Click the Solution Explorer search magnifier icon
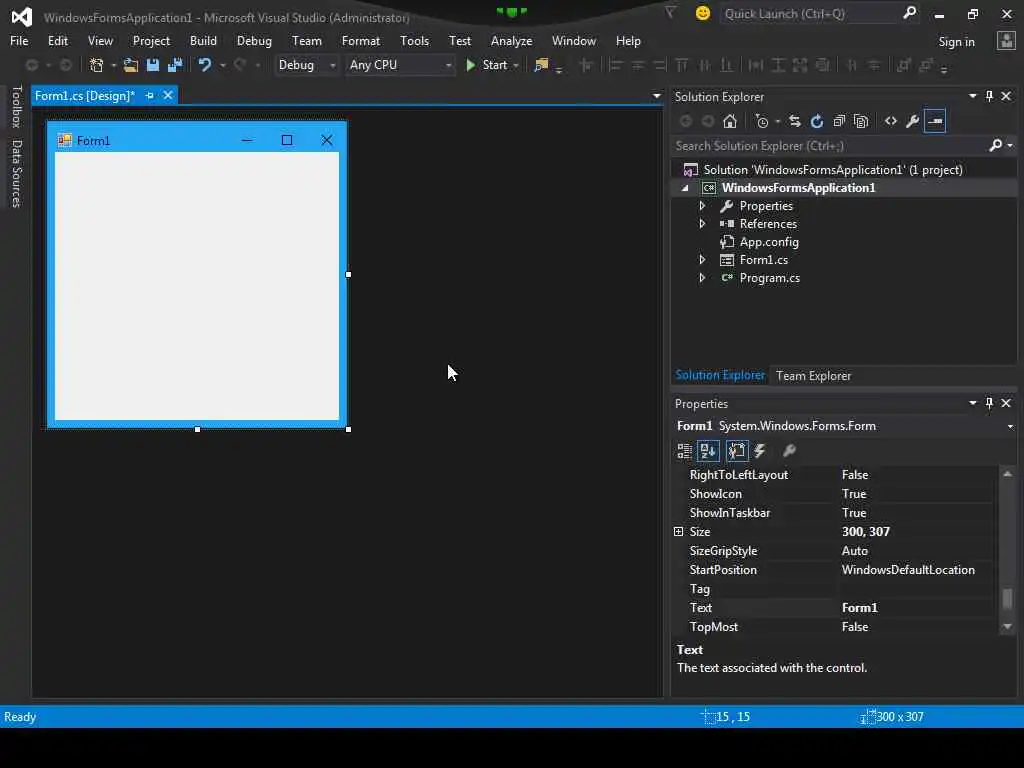 coord(996,145)
